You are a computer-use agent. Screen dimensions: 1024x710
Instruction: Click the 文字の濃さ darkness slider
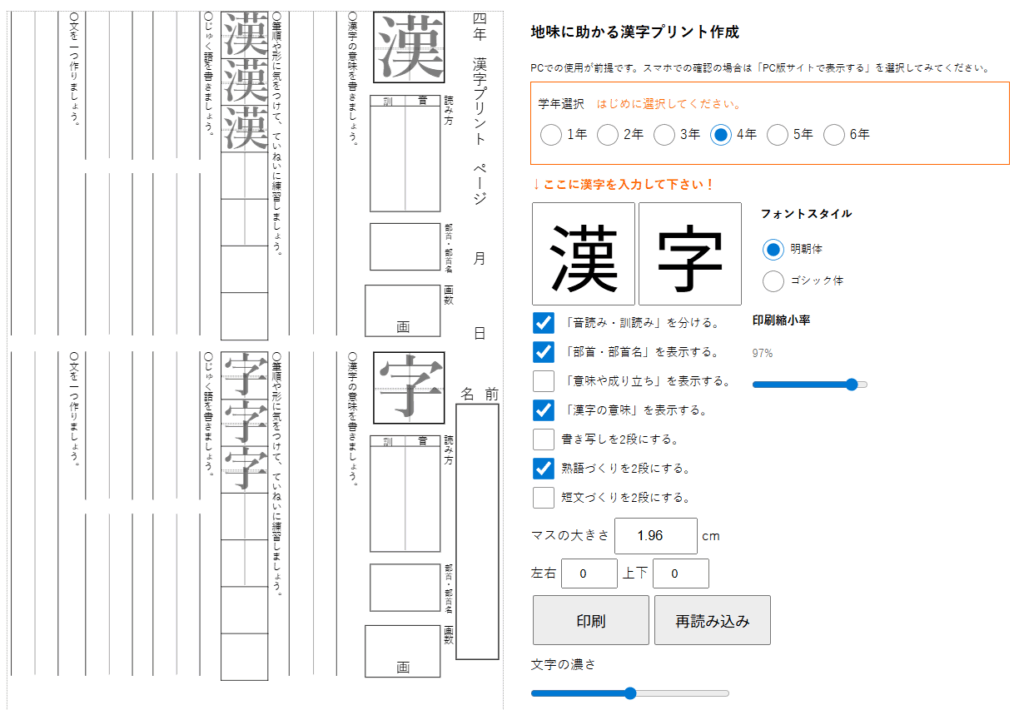630,693
